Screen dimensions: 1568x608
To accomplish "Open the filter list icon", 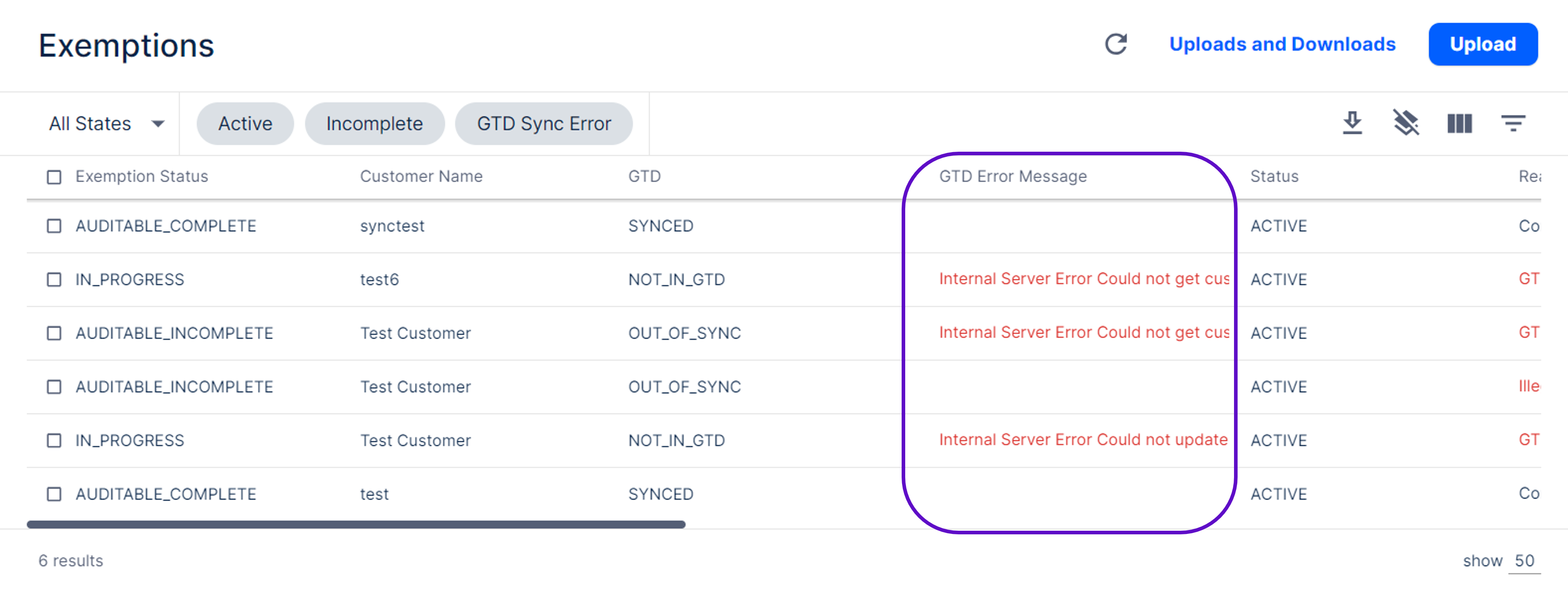I will click(1513, 123).
